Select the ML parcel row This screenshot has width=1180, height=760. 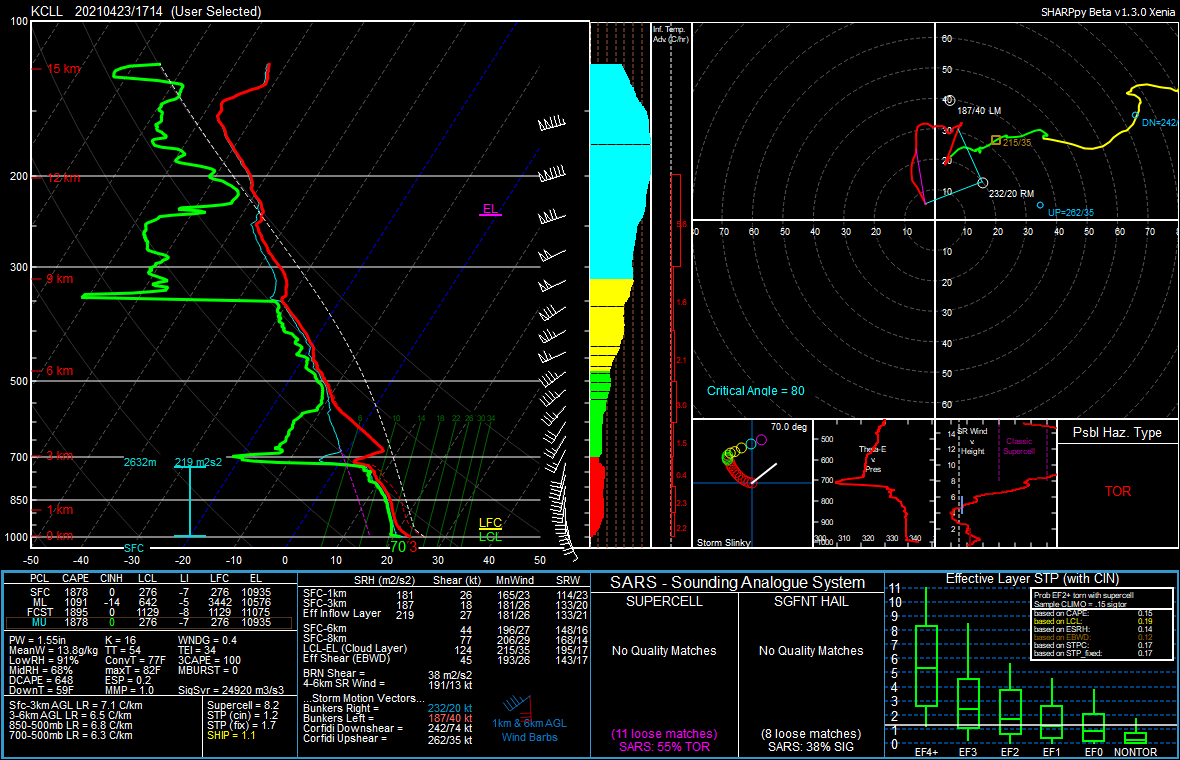click(148, 602)
